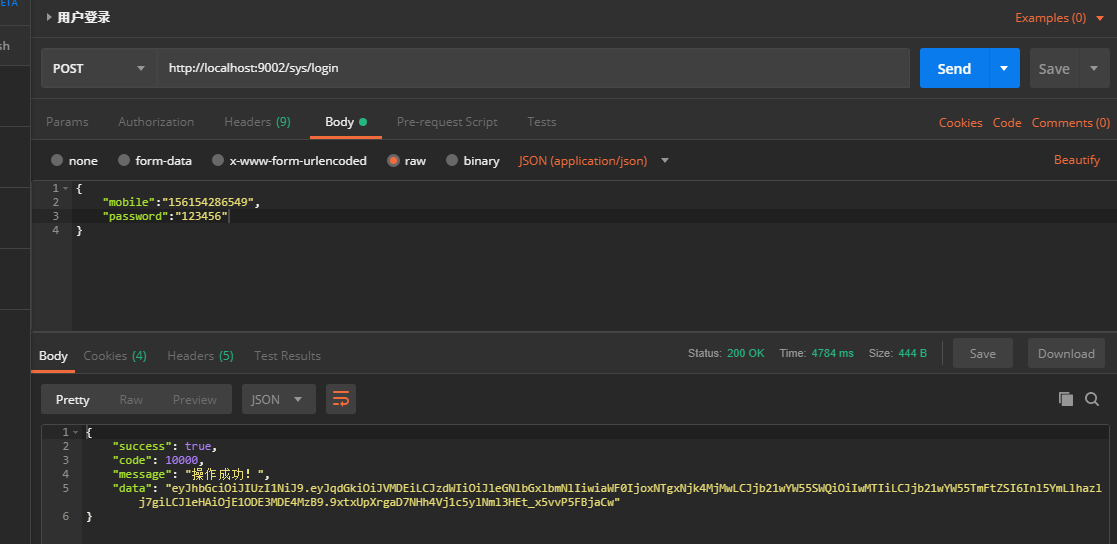Collapse the request JSON at line 1 fold arrow
The height and width of the screenshot is (544, 1117).
[66, 188]
